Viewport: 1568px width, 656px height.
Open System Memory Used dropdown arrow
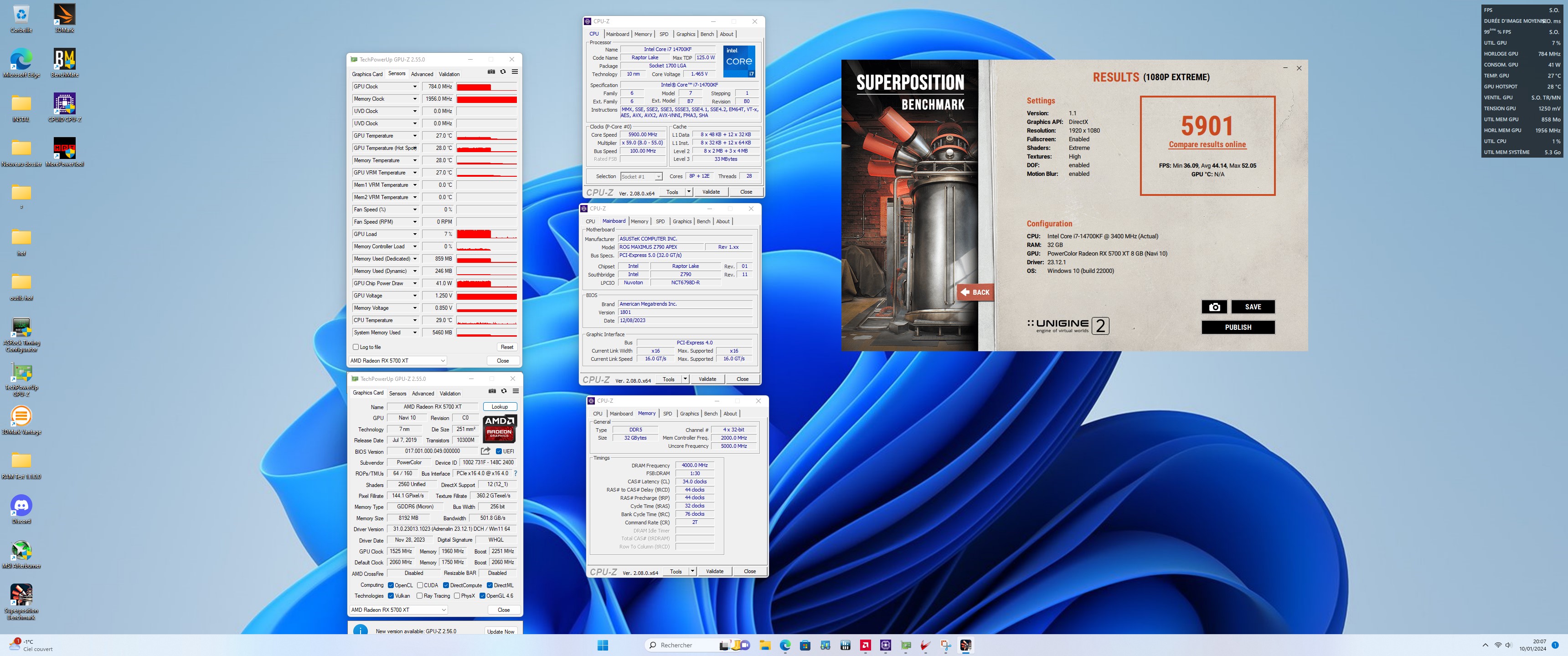click(415, 333)
